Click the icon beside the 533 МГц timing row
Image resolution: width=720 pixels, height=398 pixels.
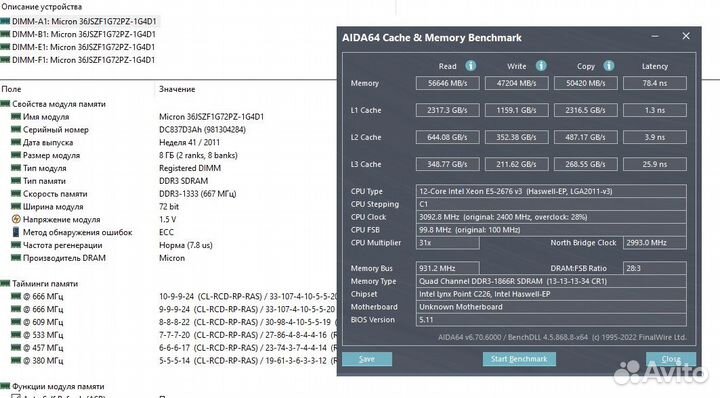pos(16,335)
